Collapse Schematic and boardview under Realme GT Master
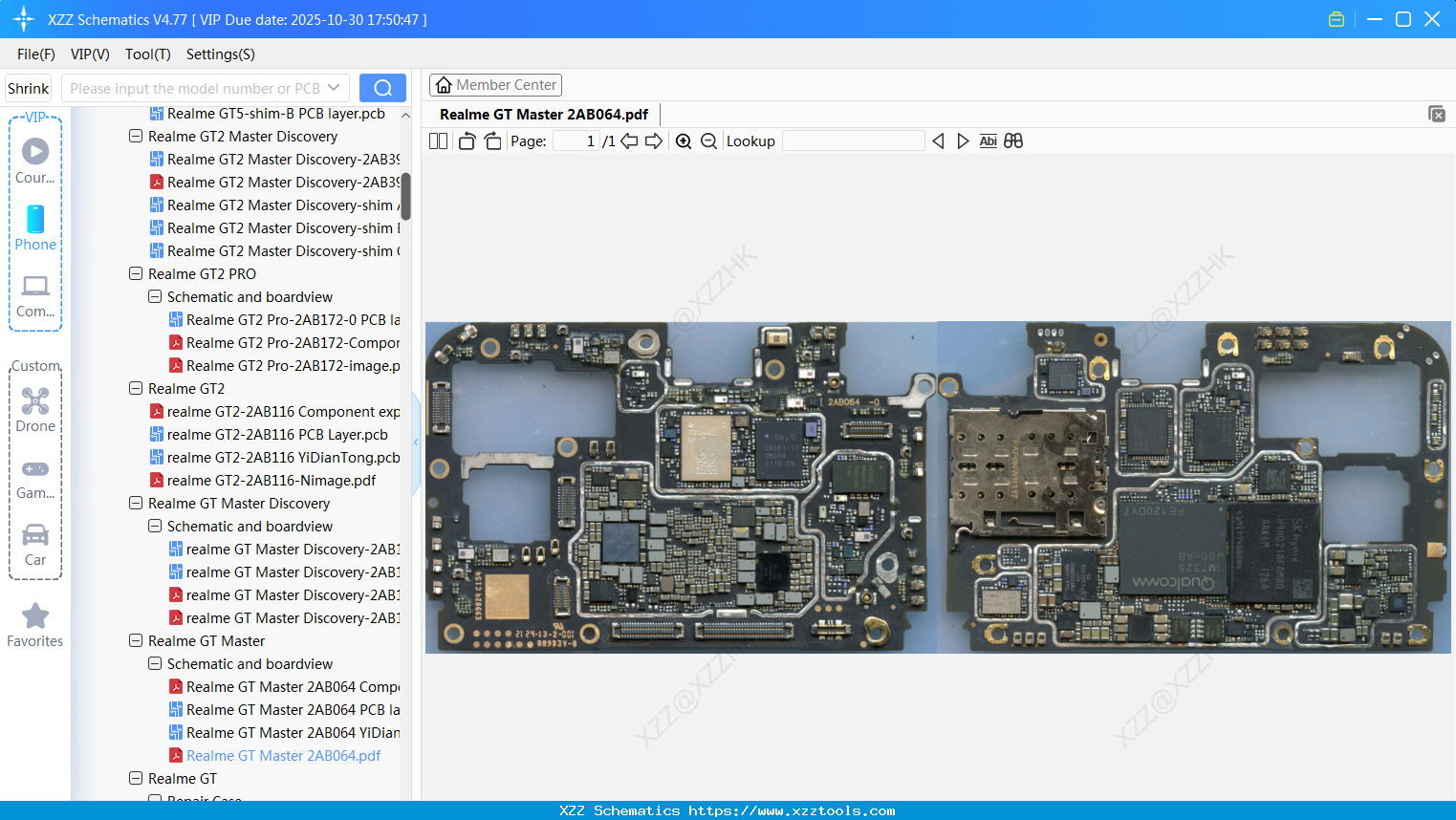This screenshot has width=1456, height=820. coord(155,664)
